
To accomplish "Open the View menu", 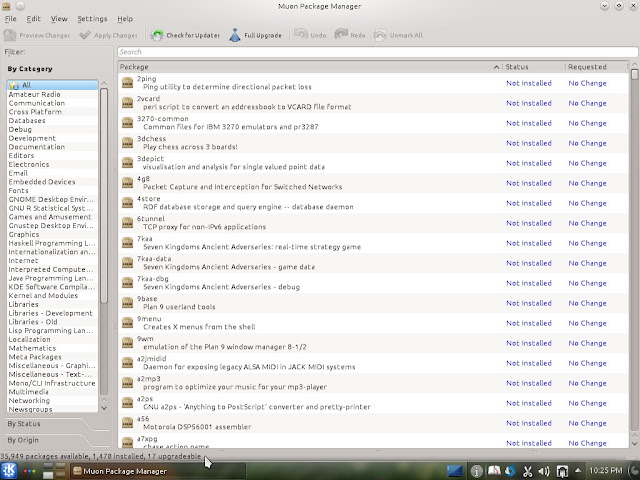I will click(59, 19).
